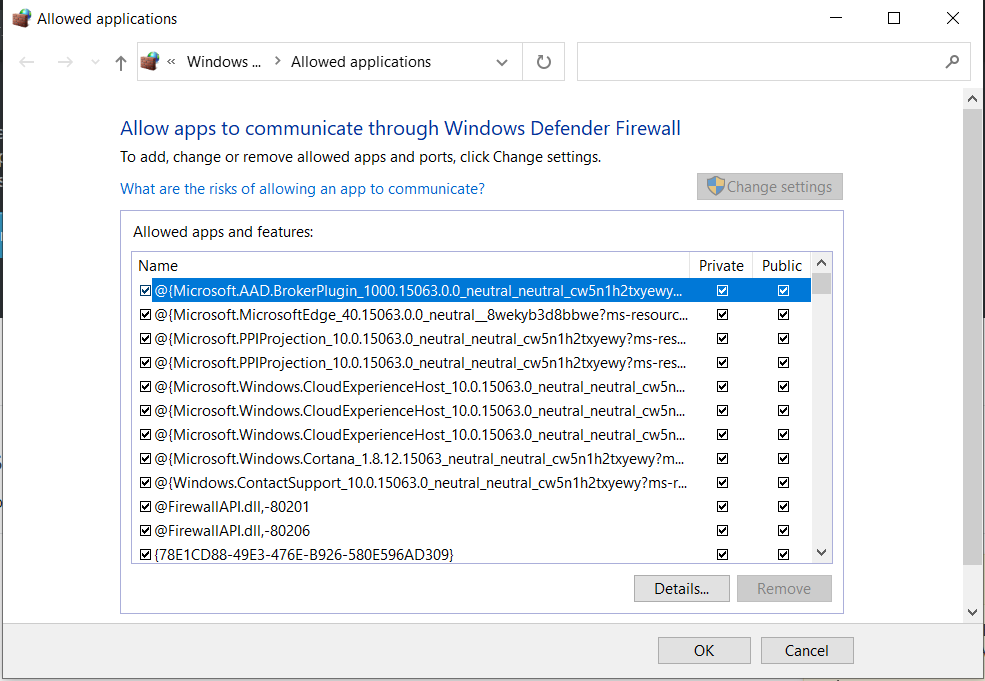Click the Private column header

point(721,266)
